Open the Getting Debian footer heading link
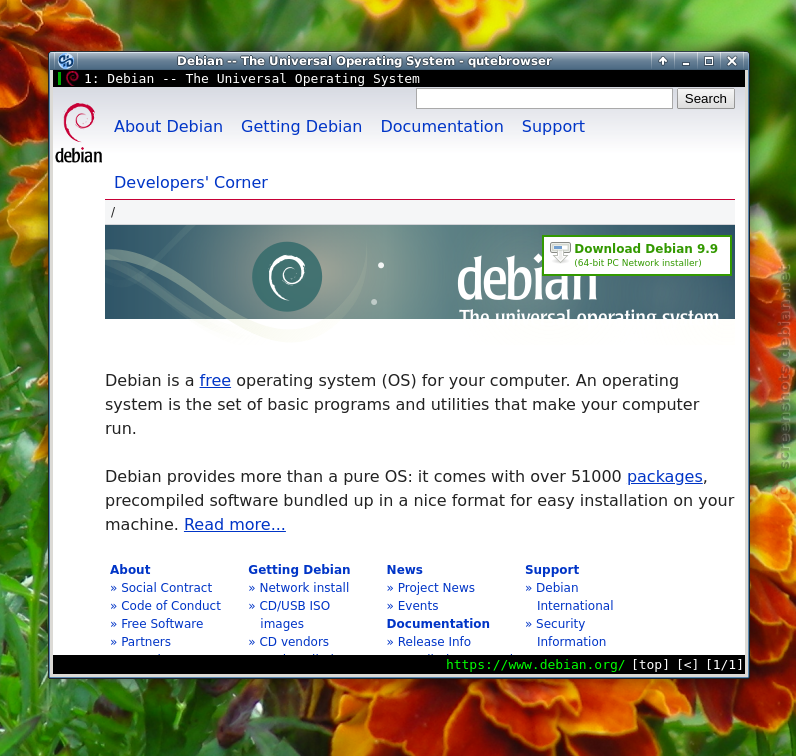Image resolution: width=796 pixels, height=756 pixels. (x=299, y=570)
